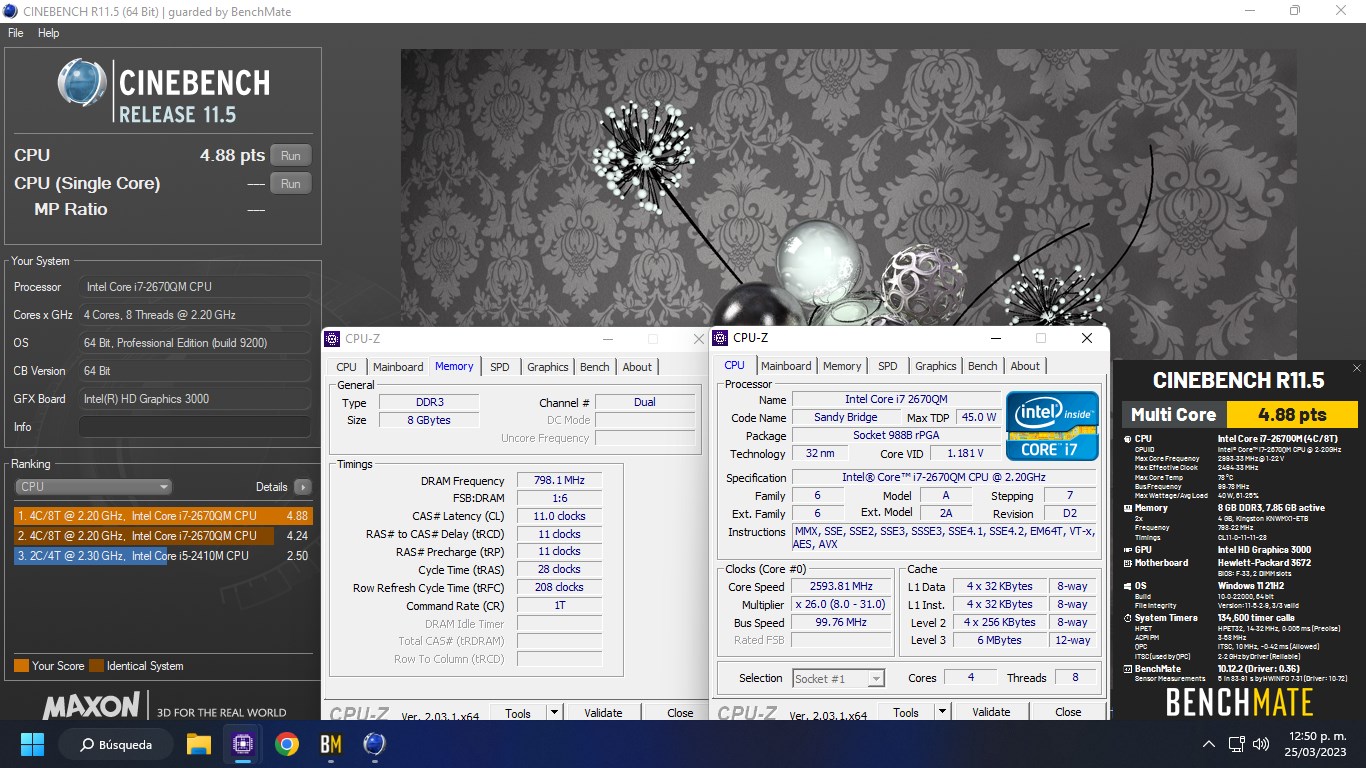The image size is (1366, 768).
Task: Click the Info text field in Your System
Action: click(x=194, y=427)
